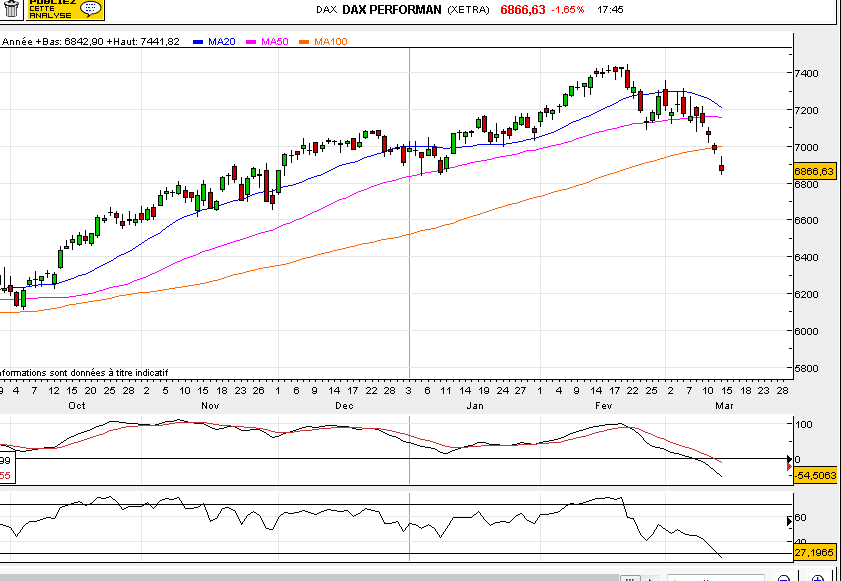Viewport: 841px width, 581px height.
Task: Click the -1,65% change value
Action: [x=568, y=10]
